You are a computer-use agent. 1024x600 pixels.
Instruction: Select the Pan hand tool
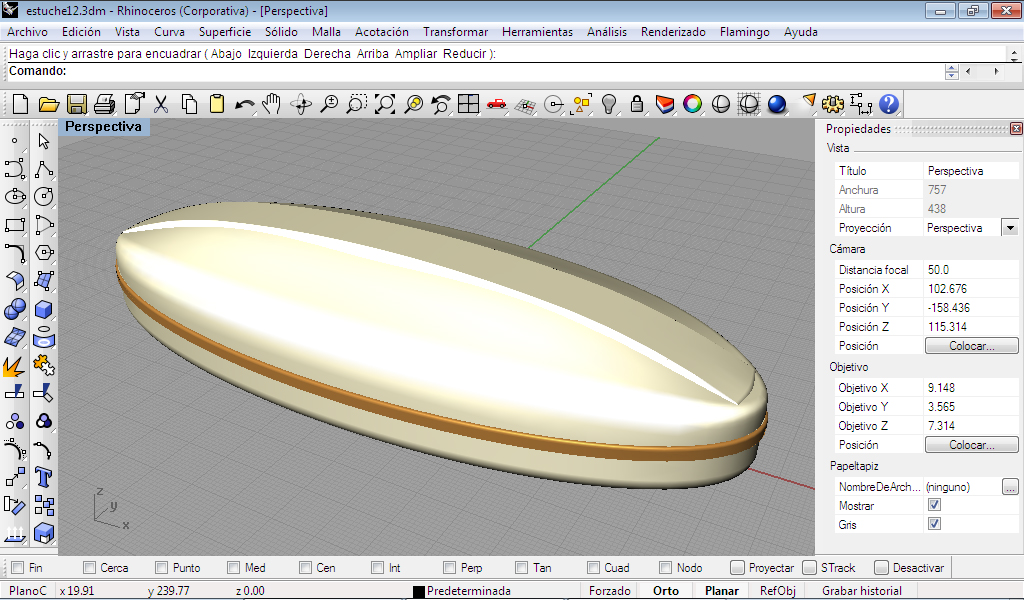point(272,104)
